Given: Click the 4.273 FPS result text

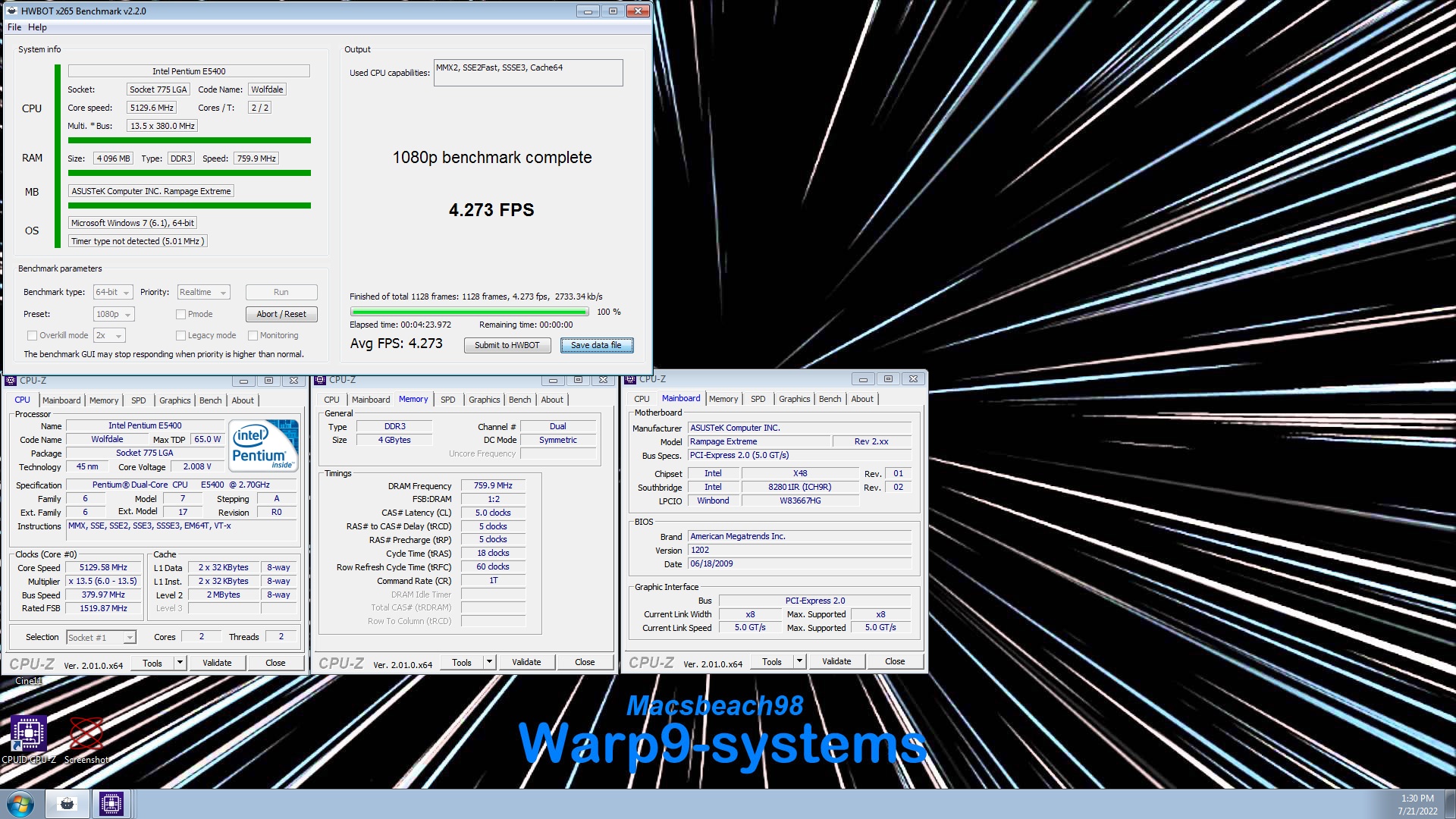Looking at the screenshot, I should 491,210.
